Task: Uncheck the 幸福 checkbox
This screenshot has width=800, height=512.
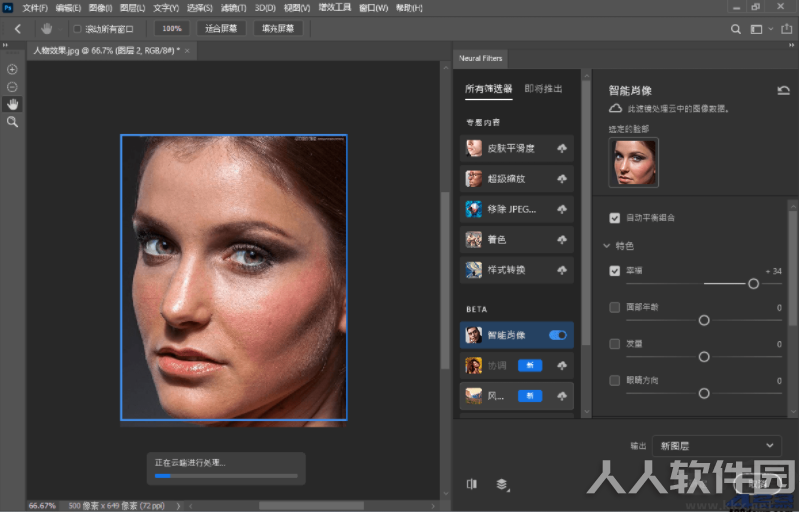Action: [x=615, y=271]
